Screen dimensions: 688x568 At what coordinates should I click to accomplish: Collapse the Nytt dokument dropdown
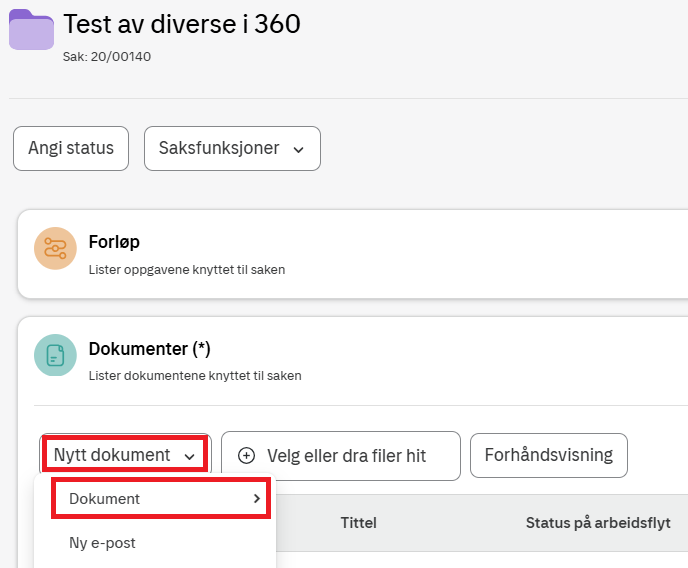(125, 455)
